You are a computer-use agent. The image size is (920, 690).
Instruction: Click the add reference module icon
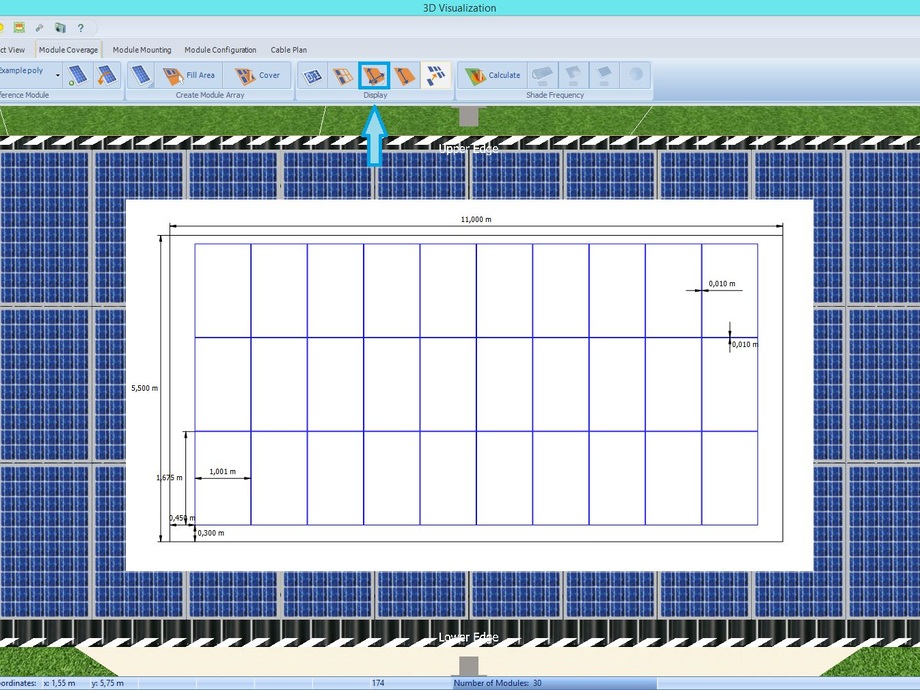coord(78,75)
